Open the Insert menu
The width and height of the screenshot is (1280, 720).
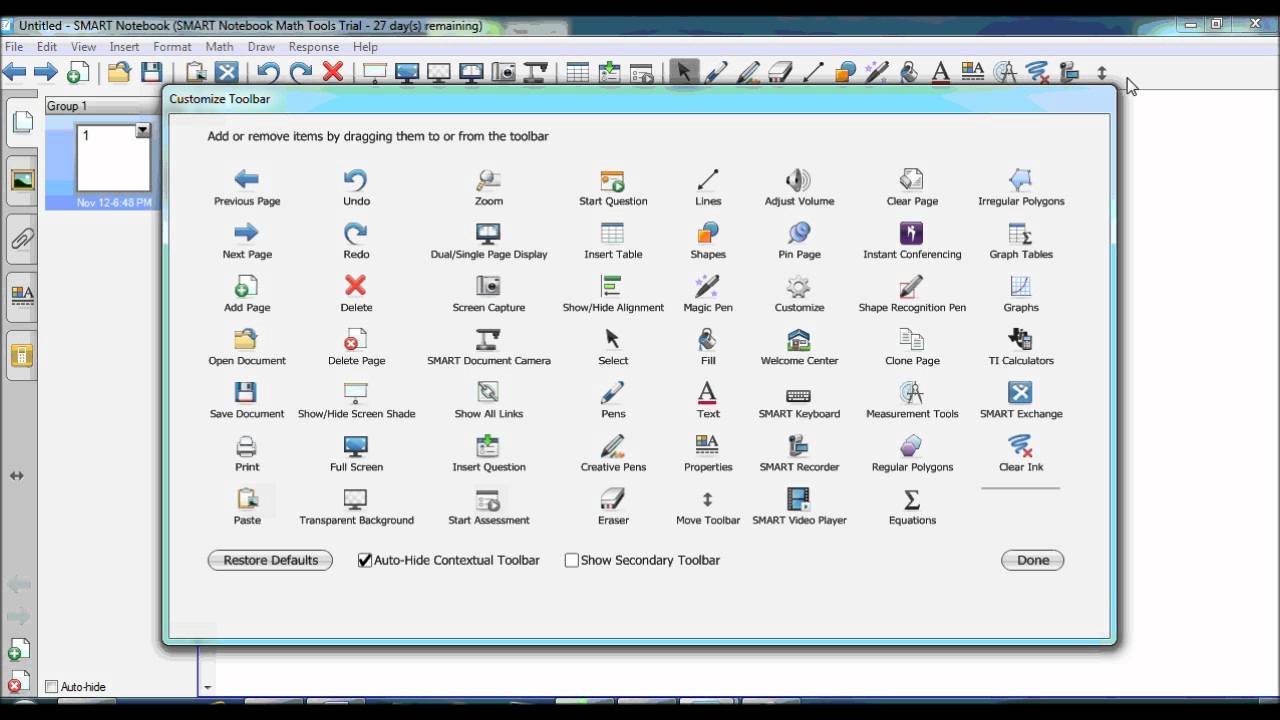tap(124, 46)
